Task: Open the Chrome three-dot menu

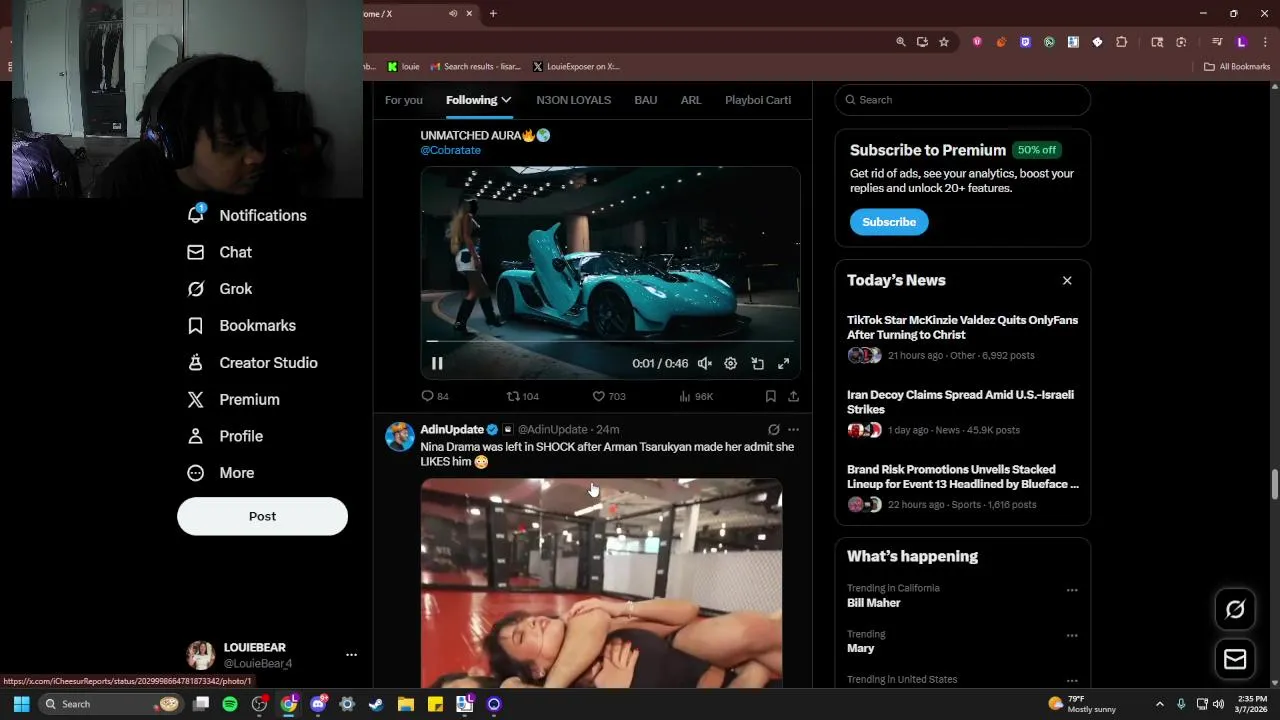Action: pos(1264,42)
